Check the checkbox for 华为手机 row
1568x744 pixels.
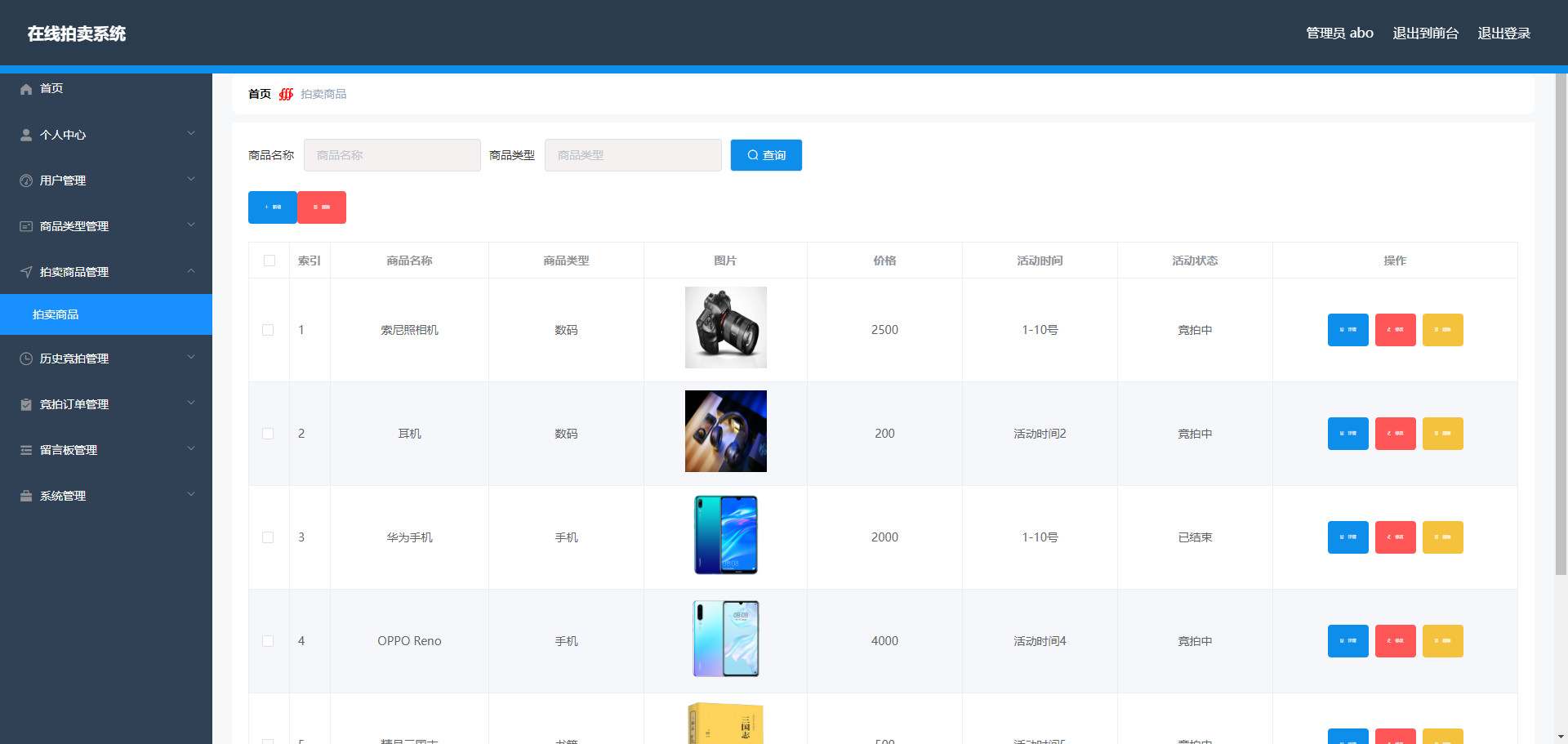pos(268,537)
